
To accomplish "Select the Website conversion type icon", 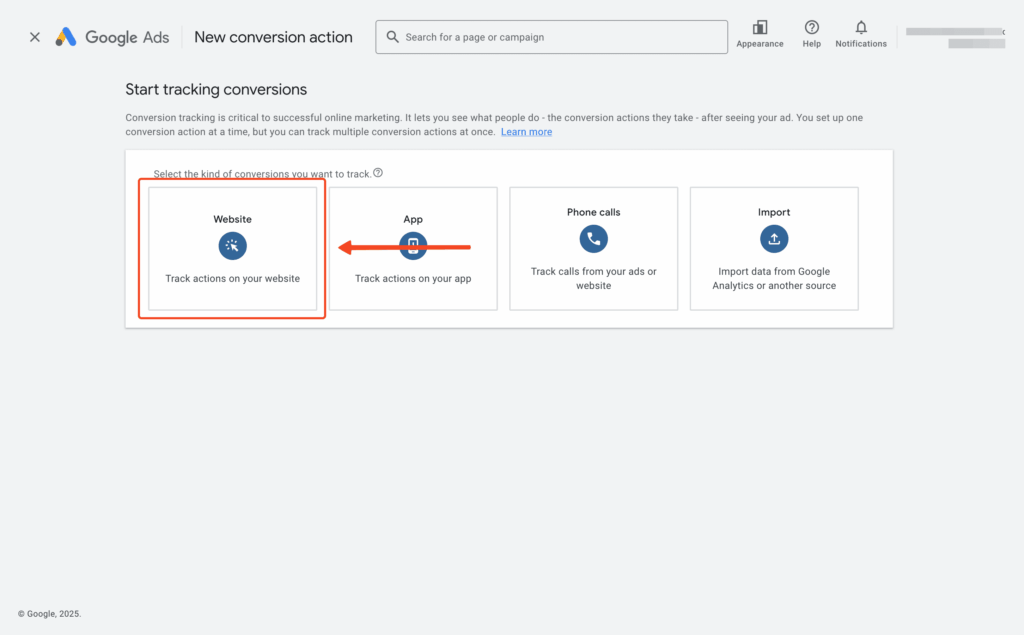I will pos(232,245).
